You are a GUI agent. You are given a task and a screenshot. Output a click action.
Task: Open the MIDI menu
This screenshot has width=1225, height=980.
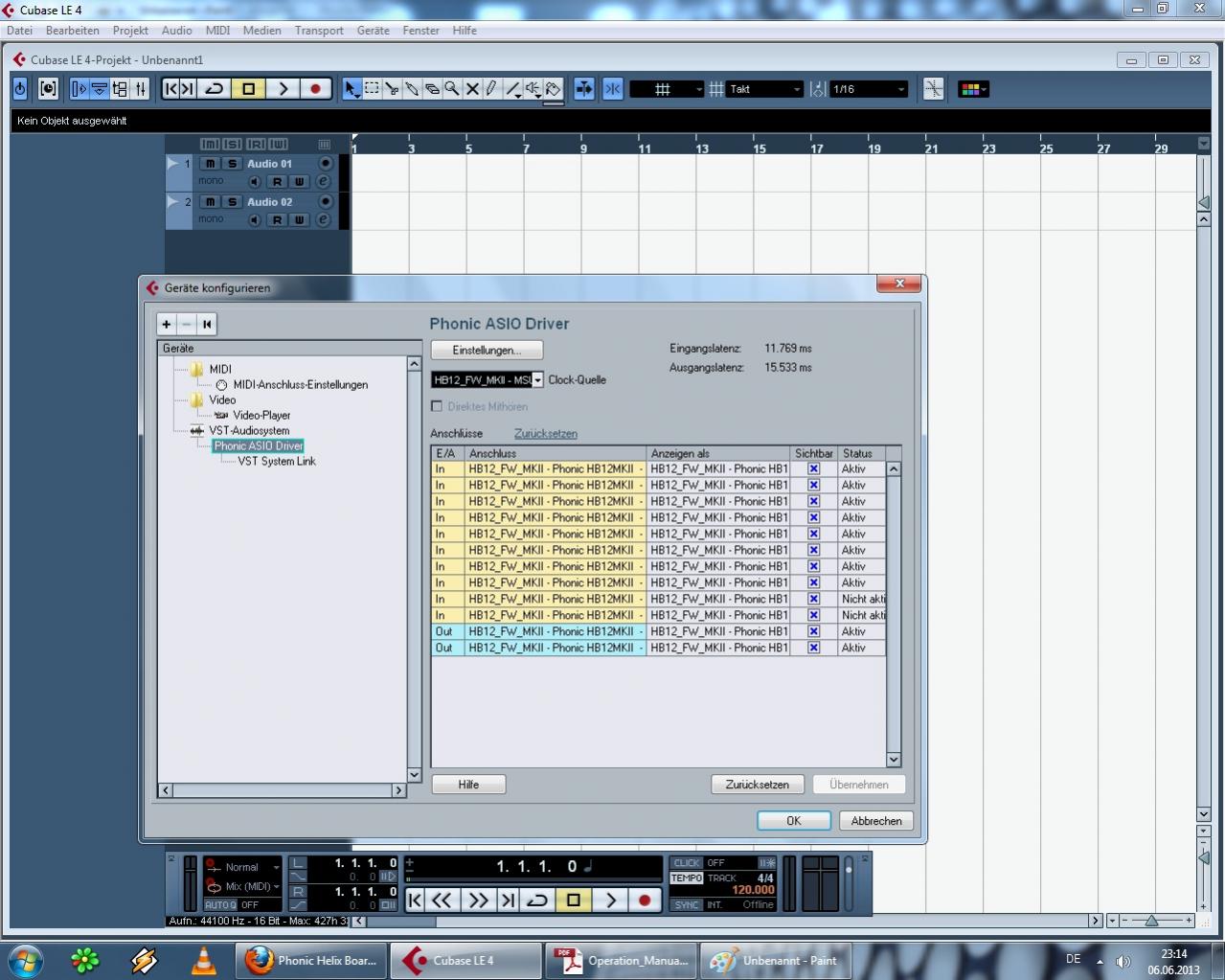218,31
